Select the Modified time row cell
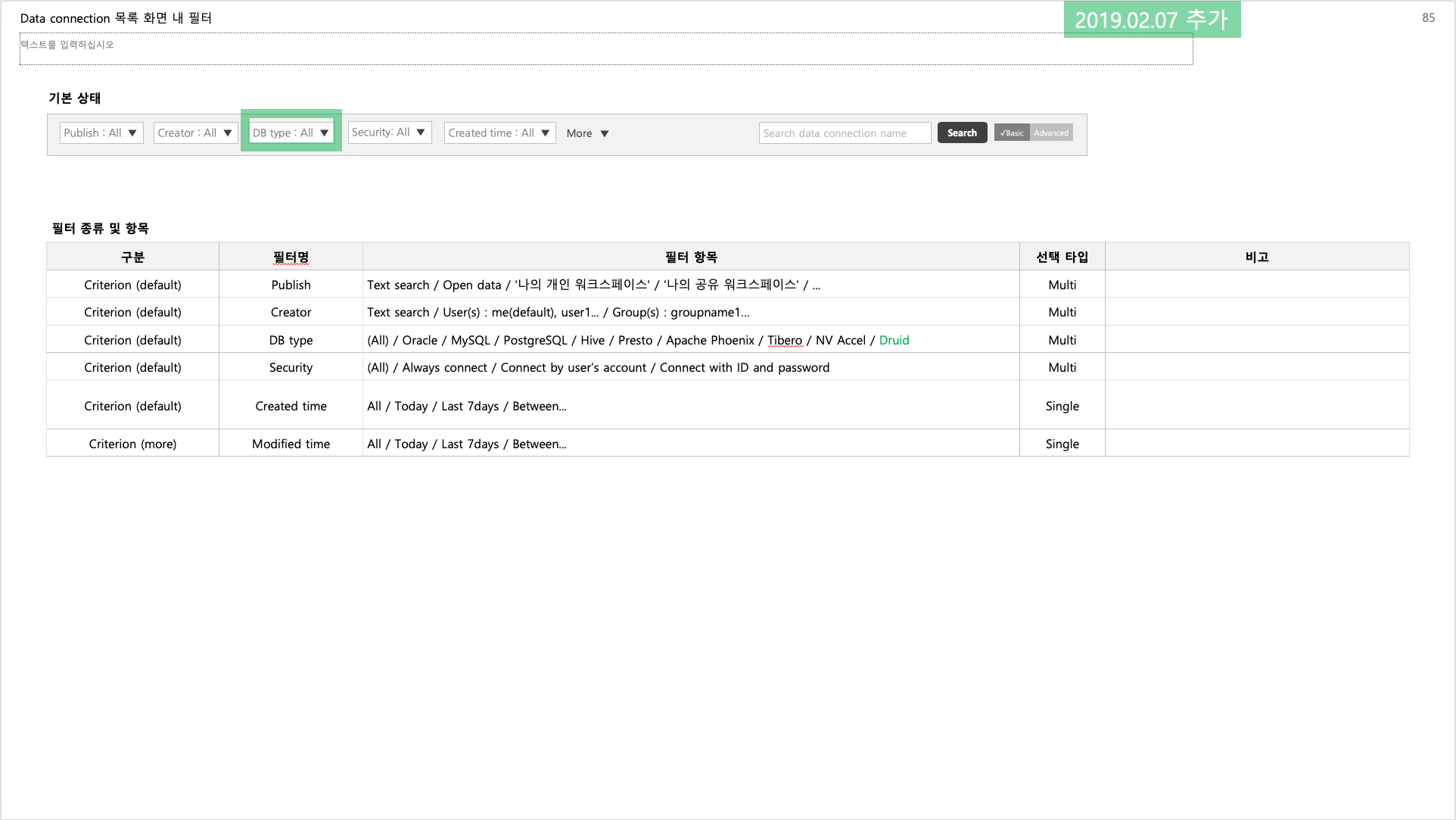The height and width of the screenshot is (820, 1456). click(x=291, y=444)
